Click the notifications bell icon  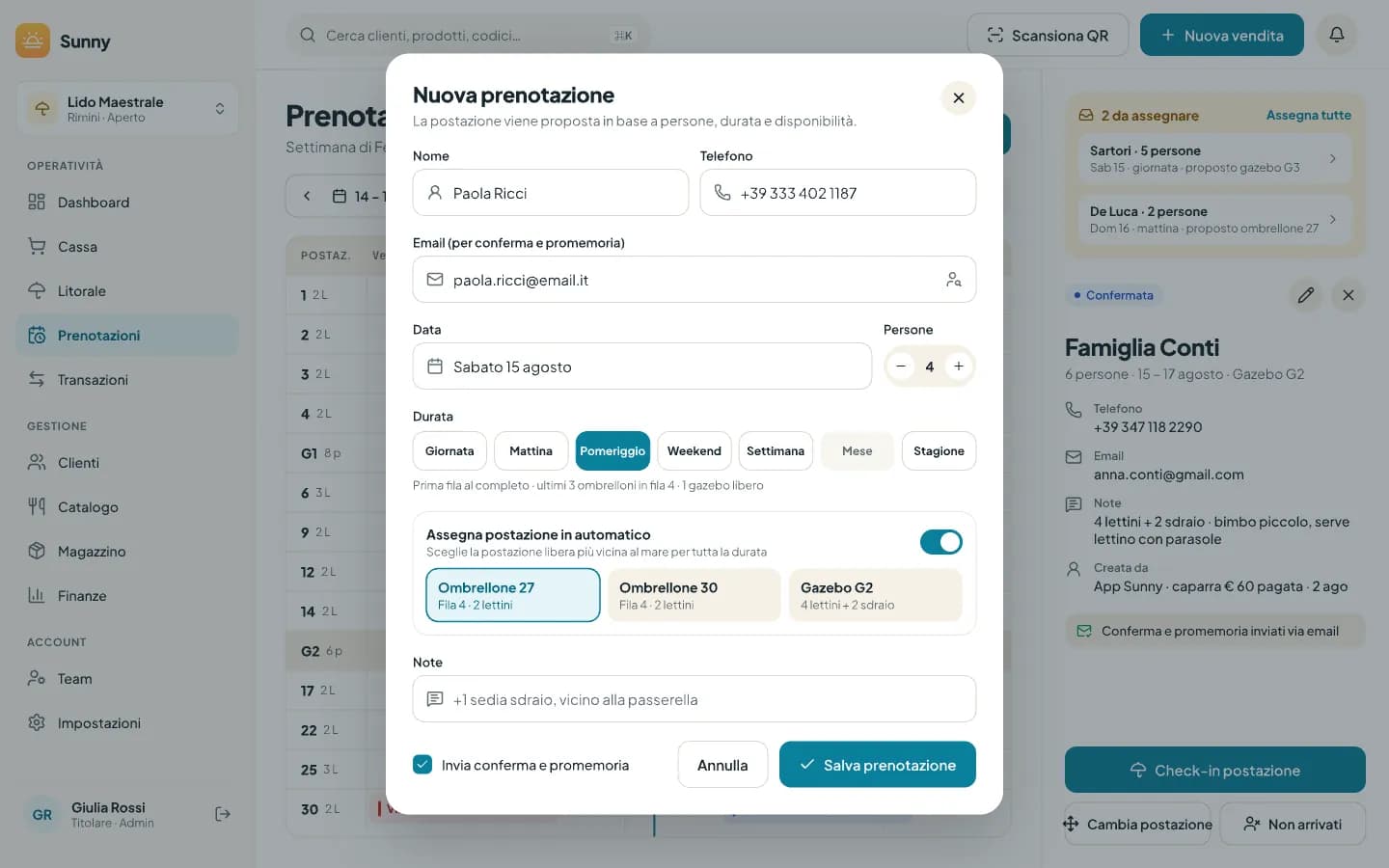[1336, 35]
